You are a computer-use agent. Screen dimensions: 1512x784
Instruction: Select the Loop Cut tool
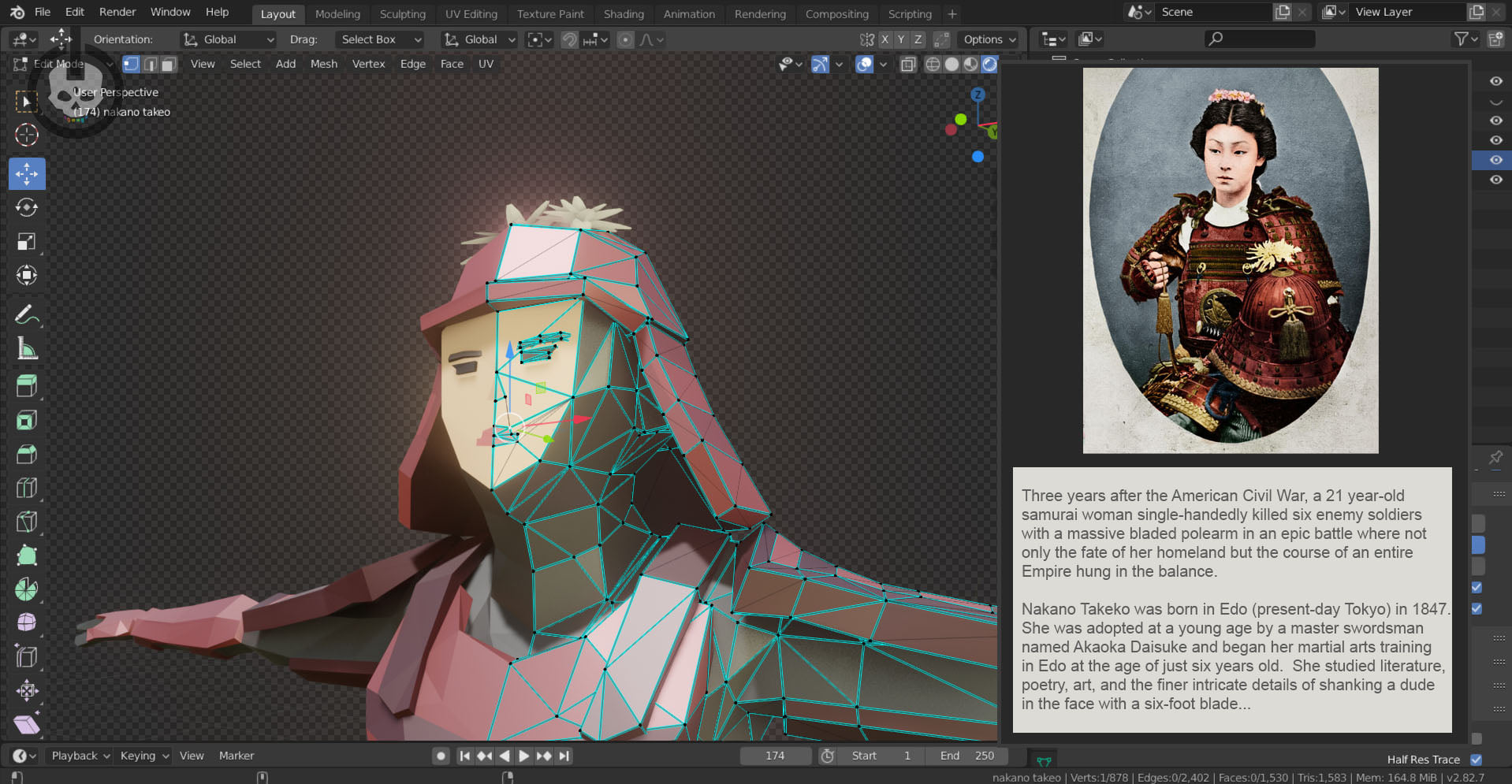tap(27, 488)
